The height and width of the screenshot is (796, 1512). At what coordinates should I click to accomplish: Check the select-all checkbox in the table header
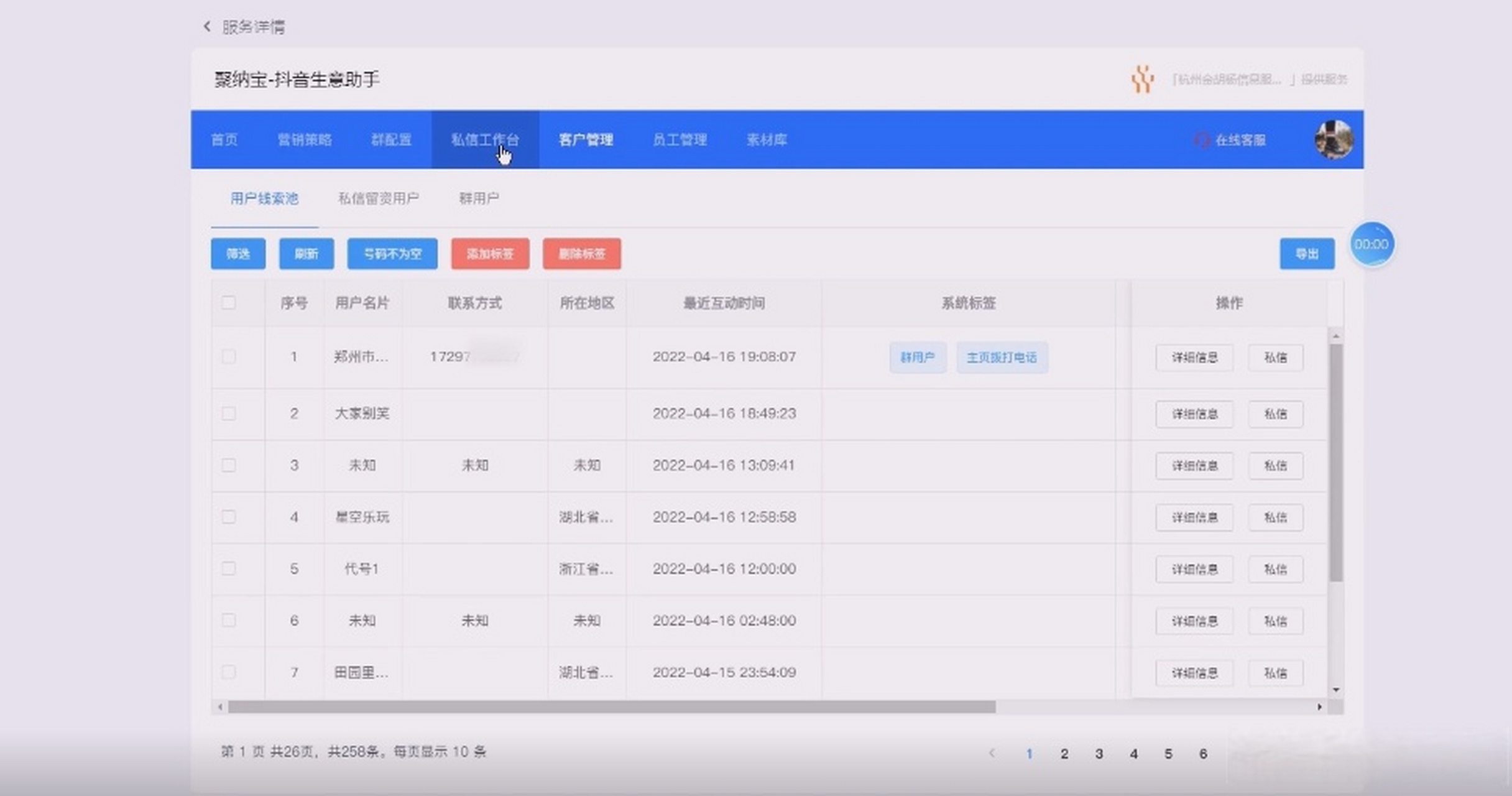(229, 303)
